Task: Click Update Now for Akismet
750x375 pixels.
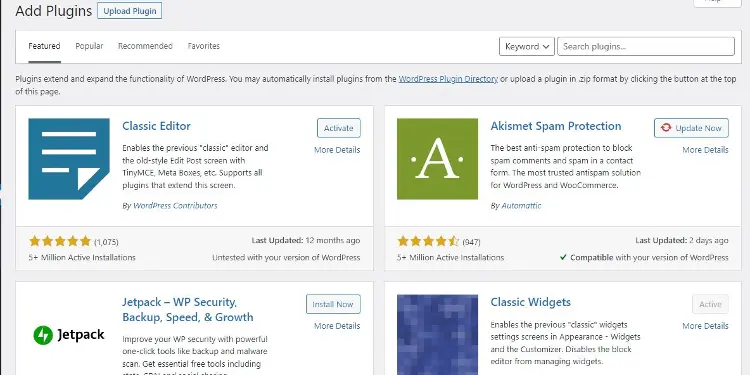Action: pos(691,128)
